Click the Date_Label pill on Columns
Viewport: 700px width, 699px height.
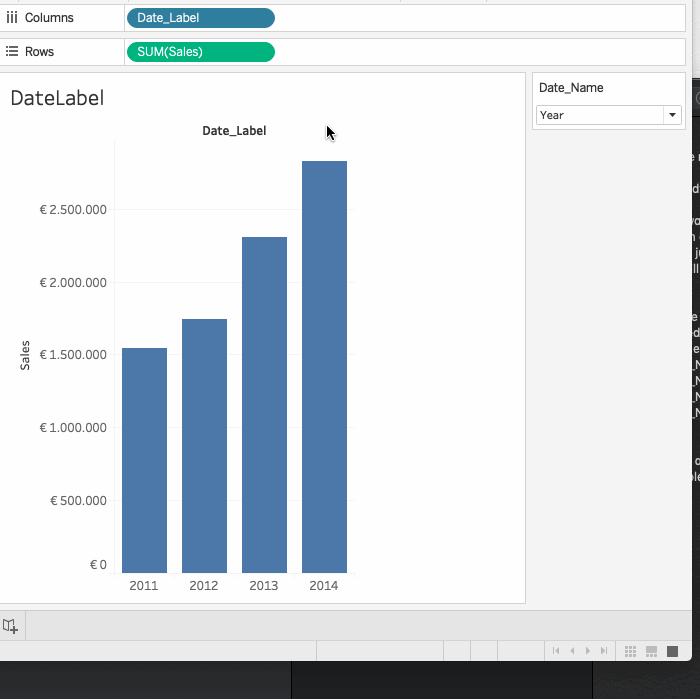tap(200, 18)
